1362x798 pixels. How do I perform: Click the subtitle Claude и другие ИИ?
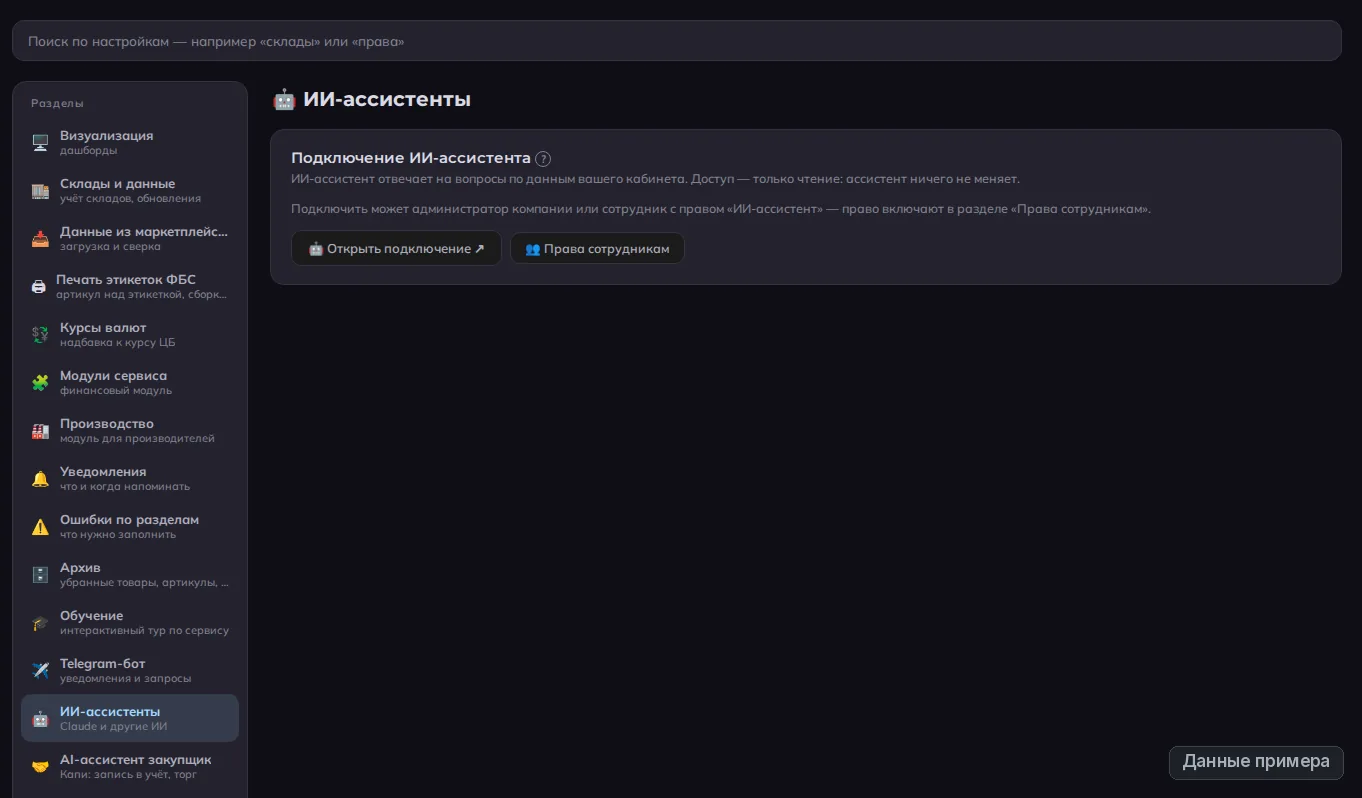click(x=113, y=727)
